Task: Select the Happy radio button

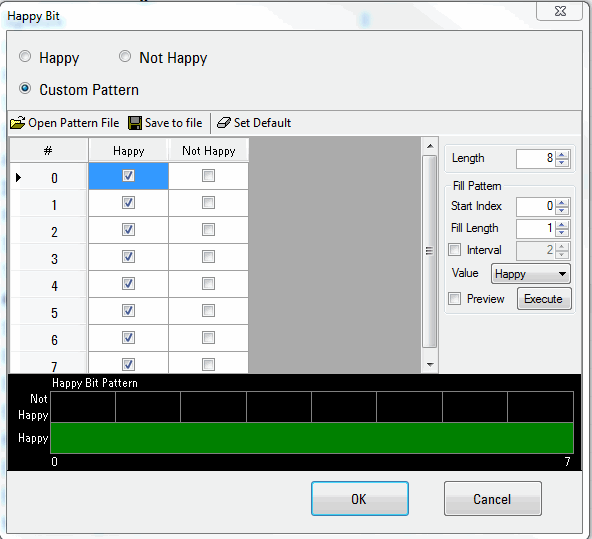Action: [x=25, y=57]
